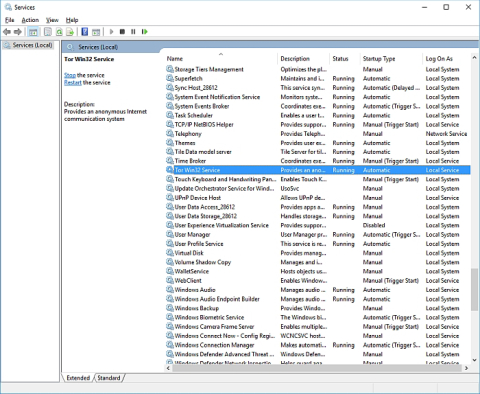Sort by the Name column header

tap(220, 59)
